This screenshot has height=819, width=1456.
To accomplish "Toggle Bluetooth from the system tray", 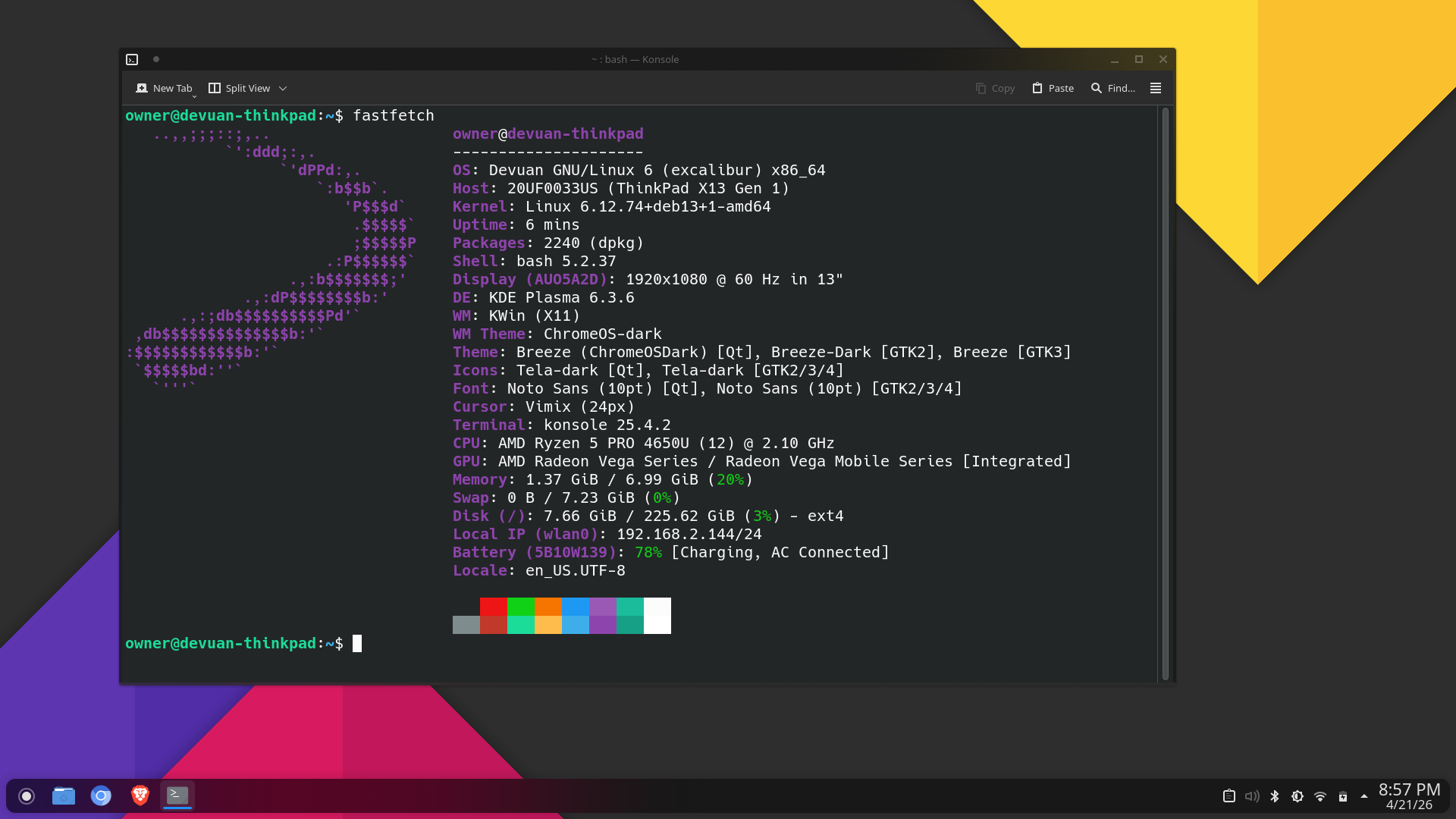I will [x=1275, y=796].
